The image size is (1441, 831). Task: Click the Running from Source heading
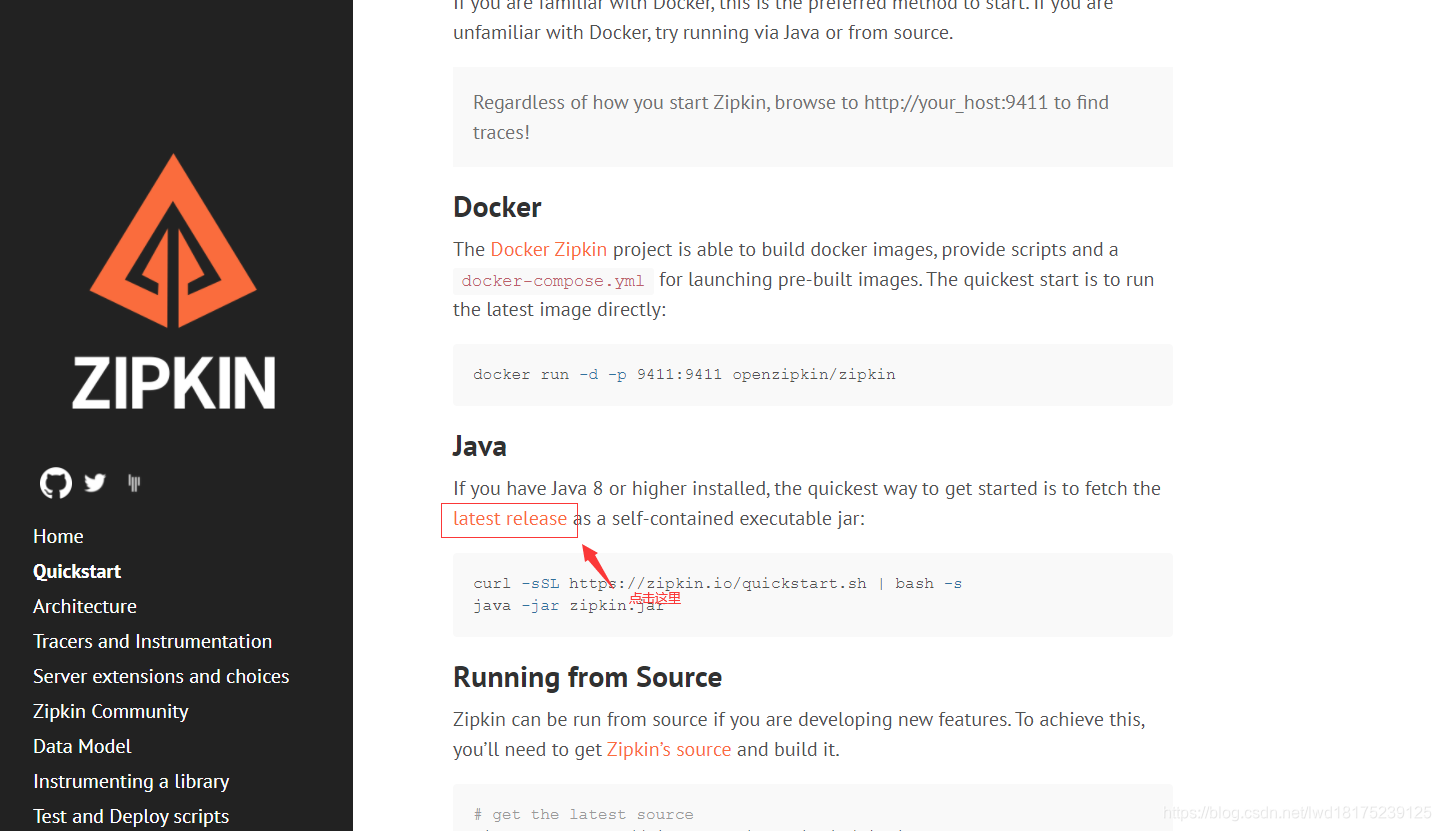click(x=588, y=677)
